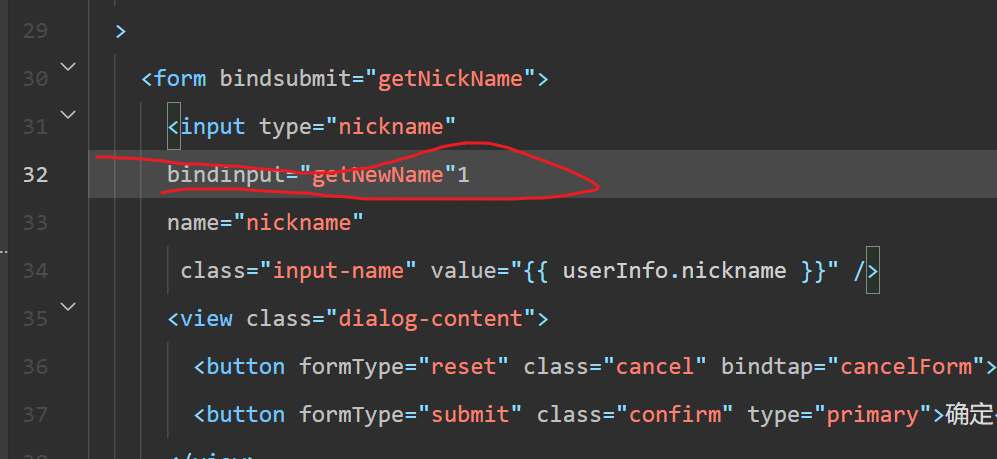The height and width of the screenshot is (459, 997).
Task: Click line number 37 in gutter
Action: 35,415
